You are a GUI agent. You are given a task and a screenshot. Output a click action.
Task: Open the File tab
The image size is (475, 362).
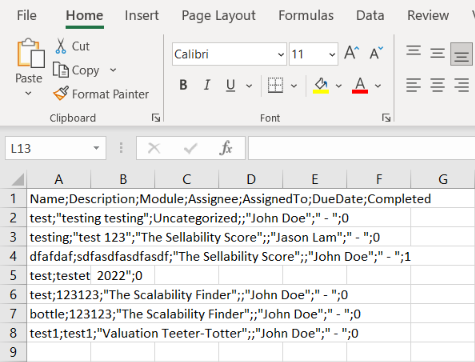click(x=27, y=15)
